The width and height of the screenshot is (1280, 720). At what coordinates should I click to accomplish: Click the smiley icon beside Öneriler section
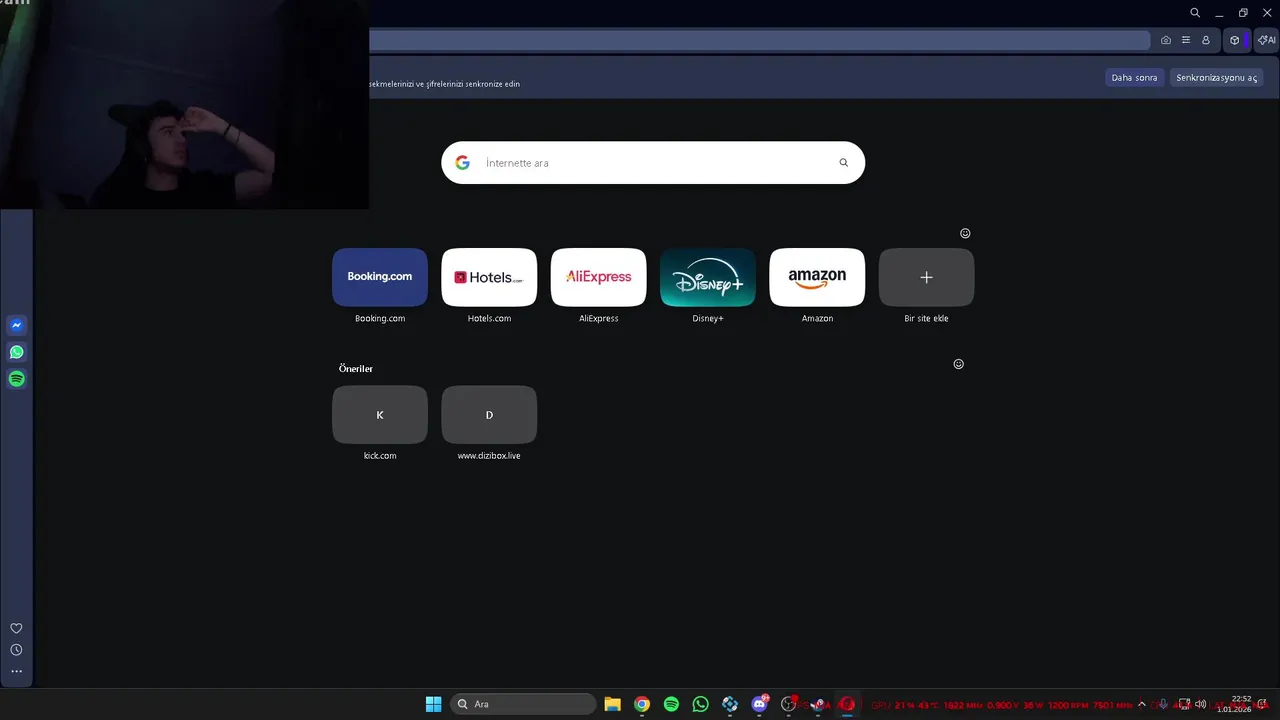click(x=958, y=364)
